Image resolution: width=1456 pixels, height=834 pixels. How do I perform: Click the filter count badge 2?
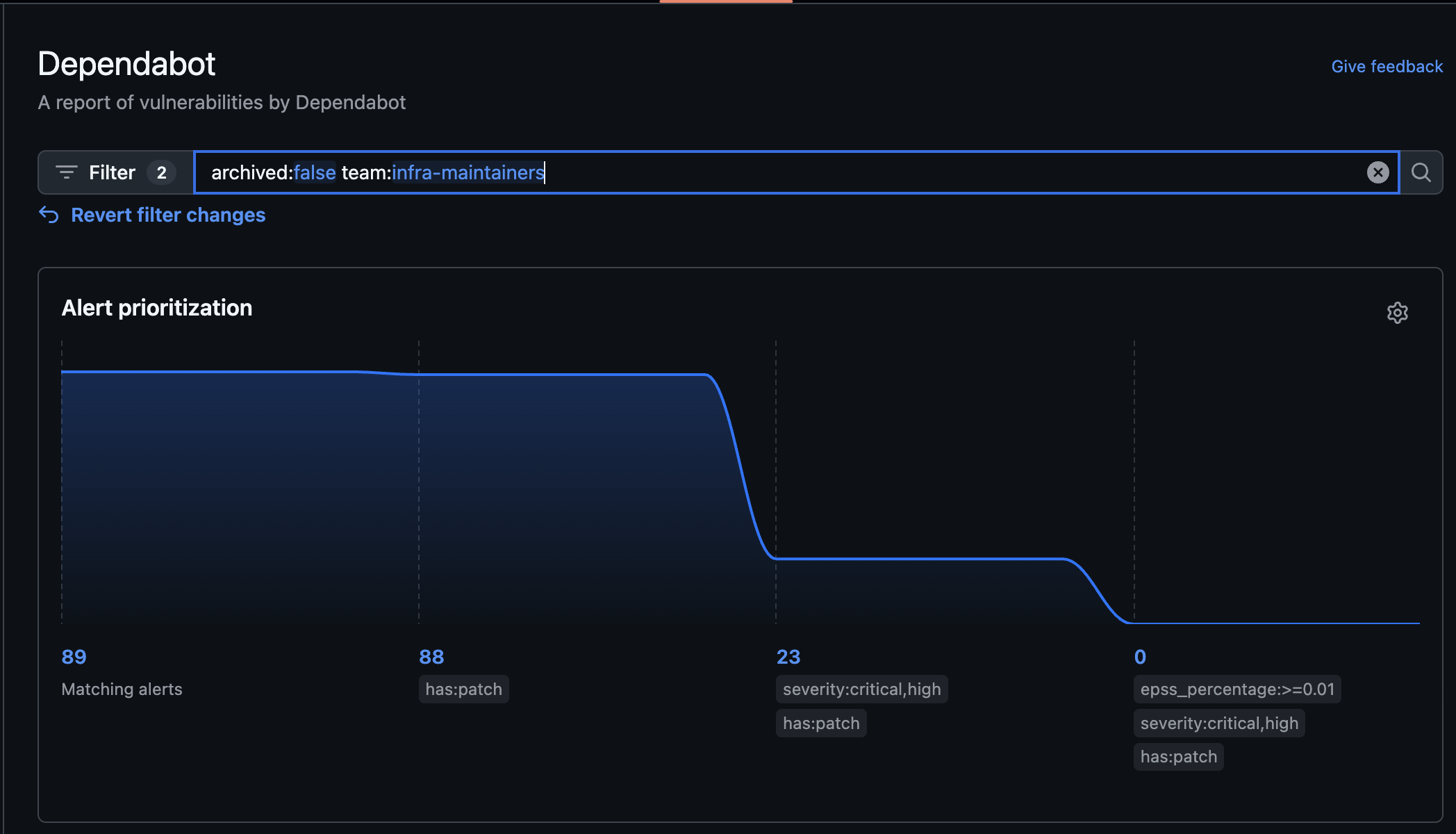(161, 172)
